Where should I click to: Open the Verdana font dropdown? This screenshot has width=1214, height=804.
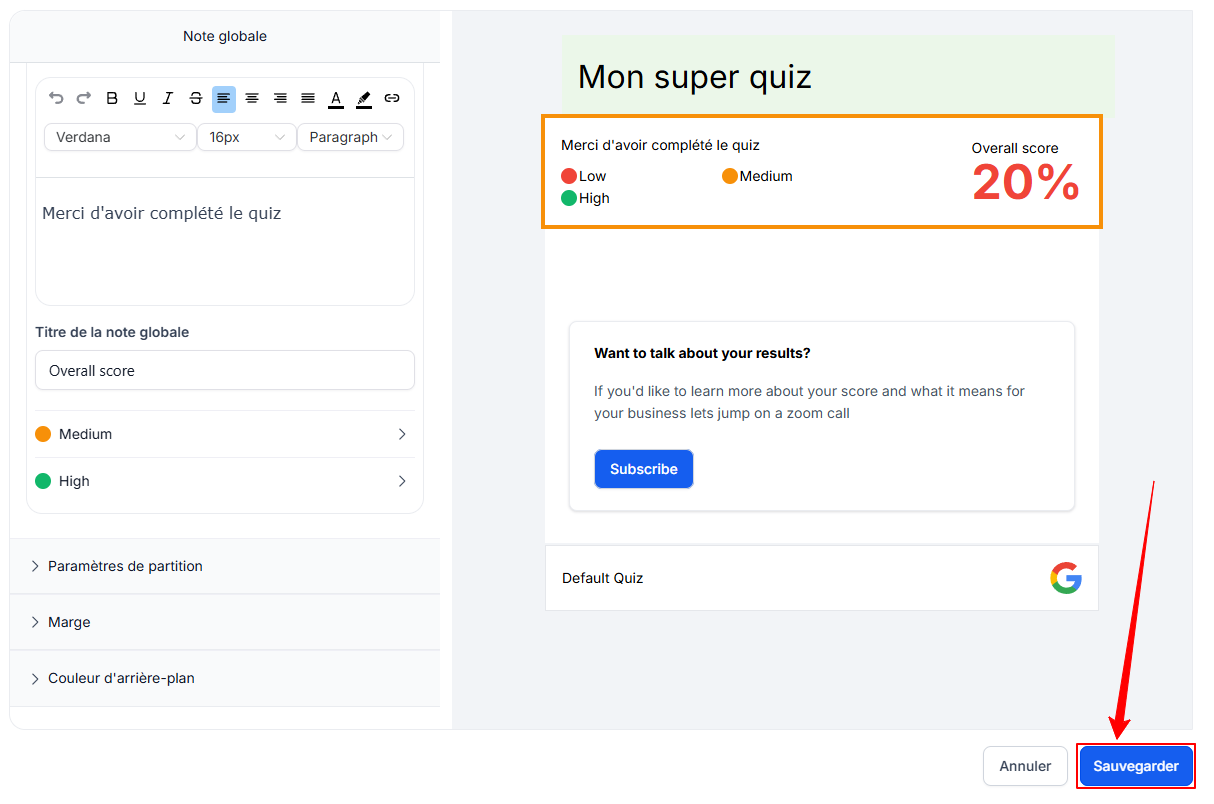[120, 137]
